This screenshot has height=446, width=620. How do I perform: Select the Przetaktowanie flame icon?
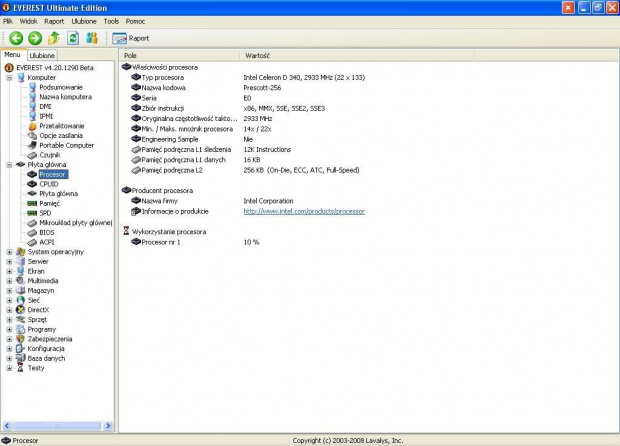point(32,126)
